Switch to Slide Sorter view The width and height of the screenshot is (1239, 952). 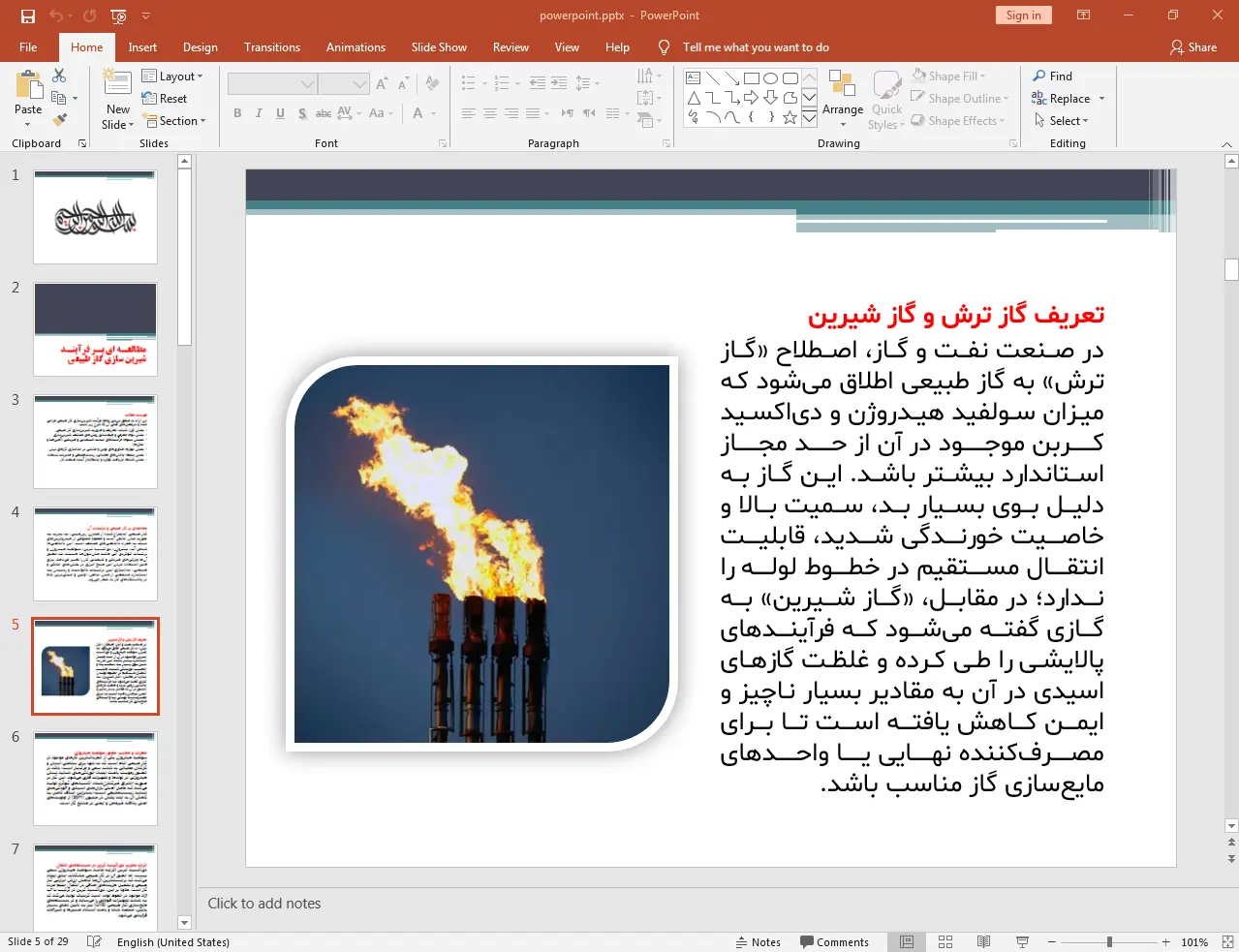[945, 941]
